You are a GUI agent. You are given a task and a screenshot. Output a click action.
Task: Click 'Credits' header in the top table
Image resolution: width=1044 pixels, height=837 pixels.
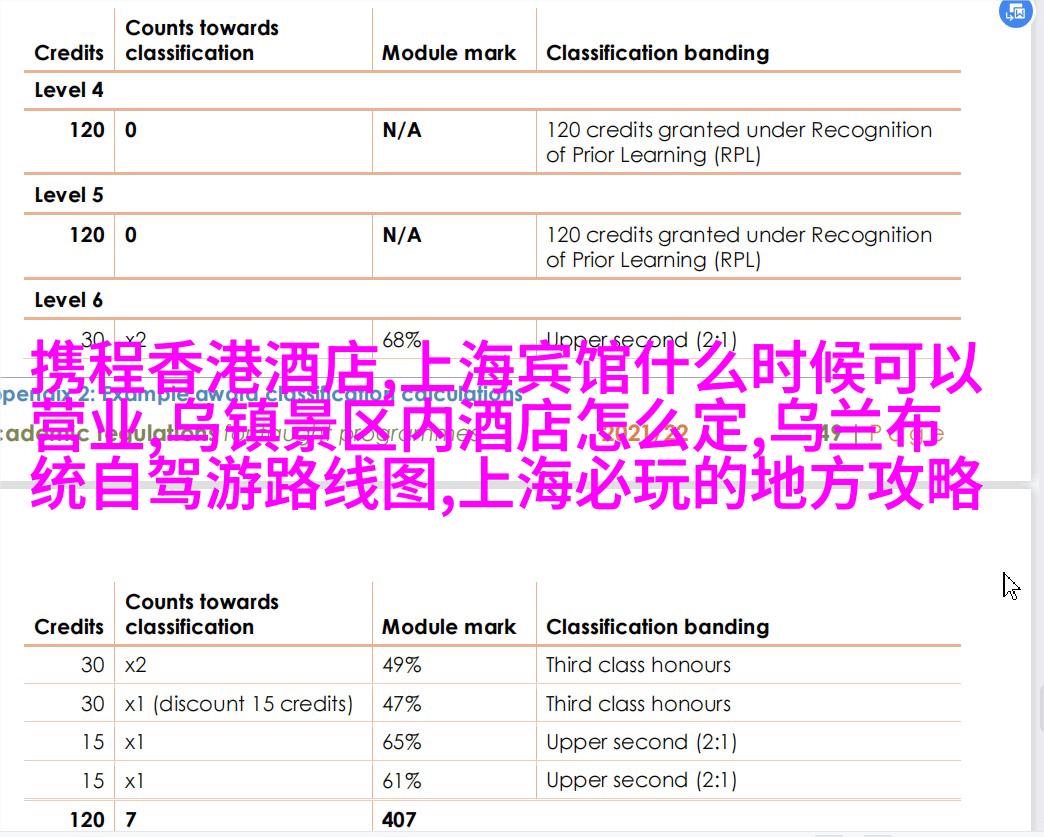pos(69,53)
